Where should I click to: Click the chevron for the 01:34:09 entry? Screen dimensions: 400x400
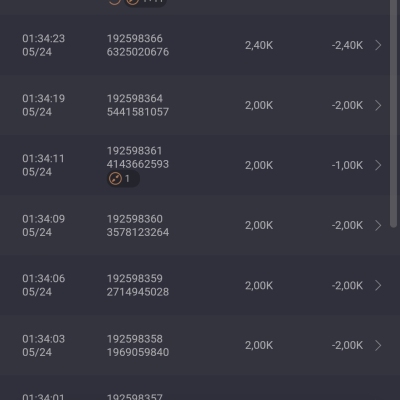[x=378, y=225]
